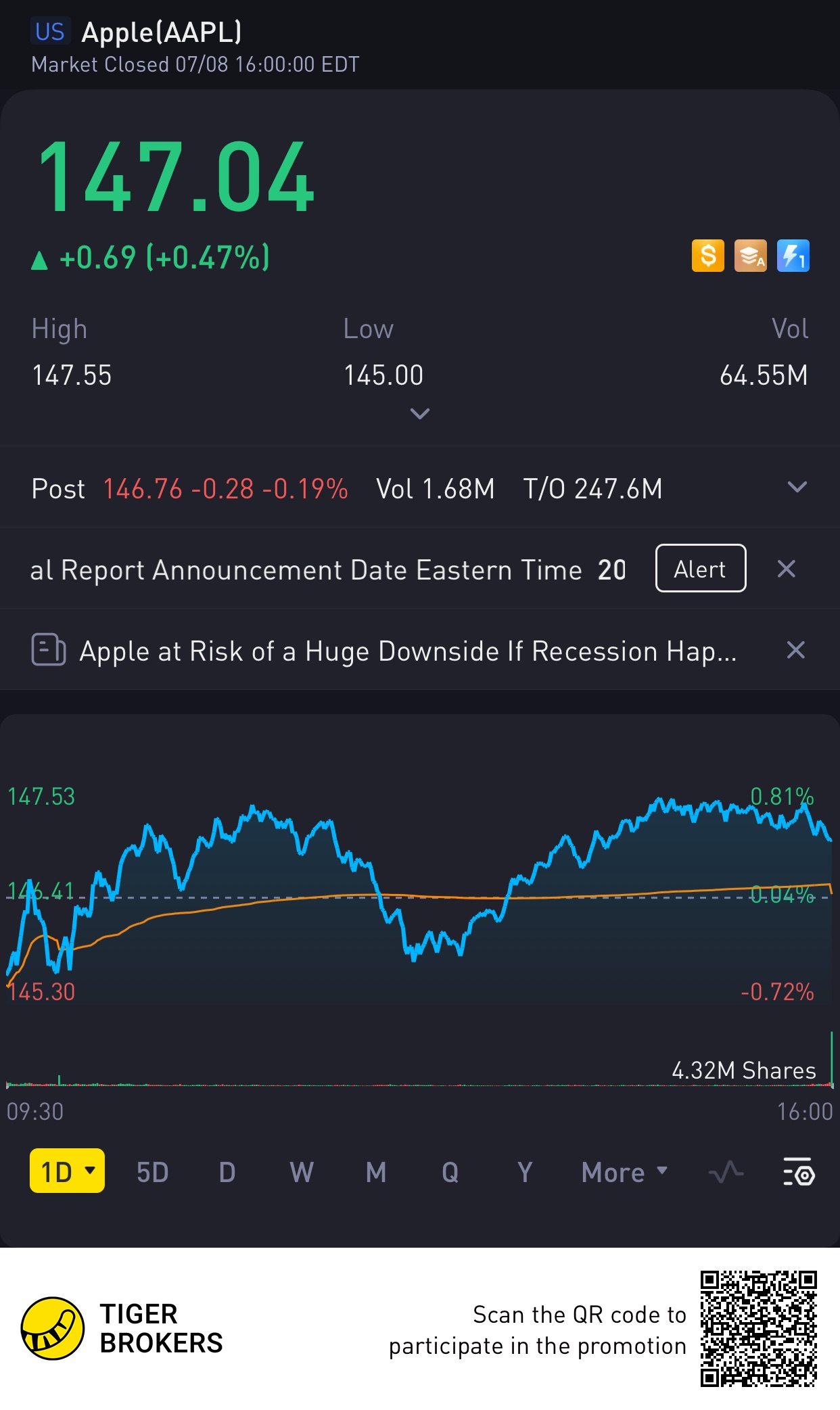Tap the 147.53 chart top price label

tap(41, 797)
